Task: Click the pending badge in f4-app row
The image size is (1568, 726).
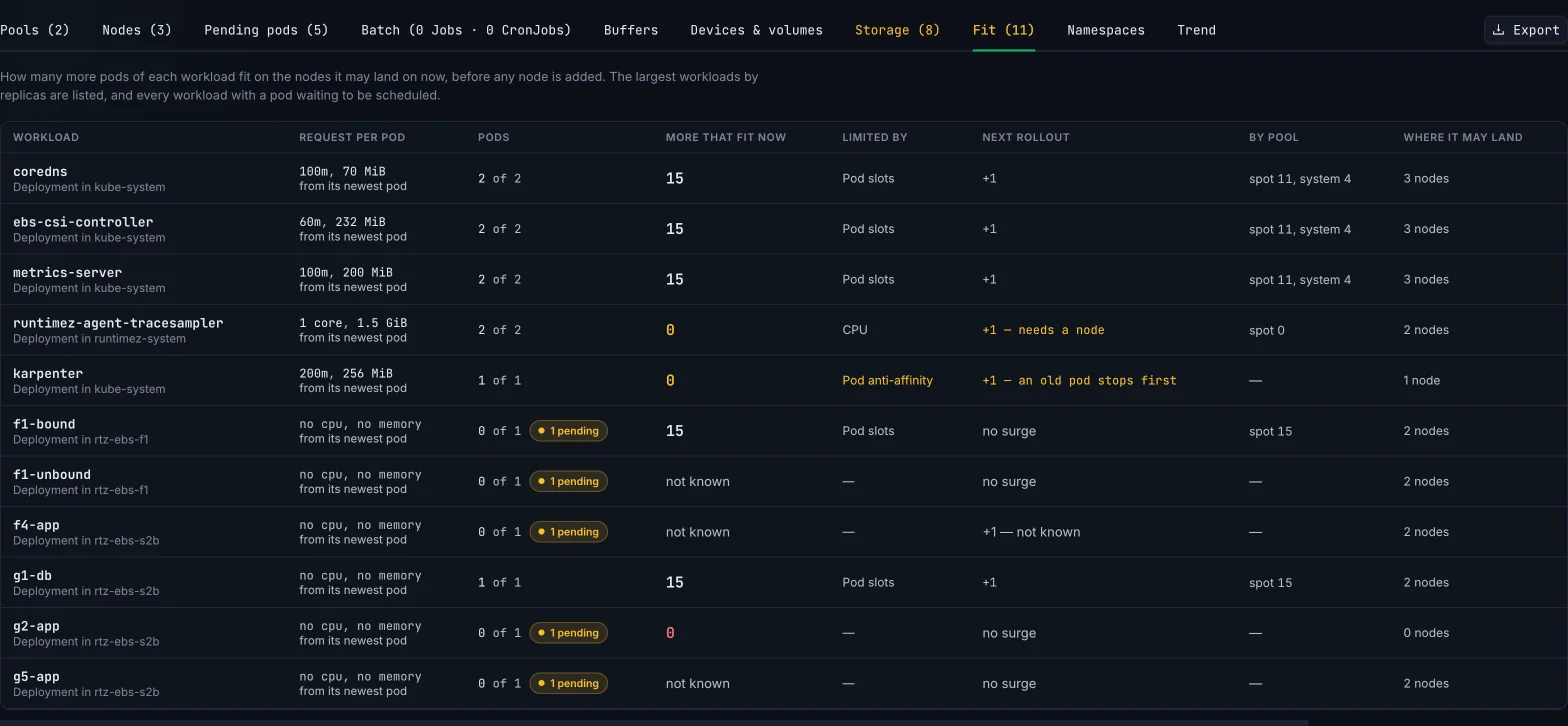Action: click(x=568, y=532)
